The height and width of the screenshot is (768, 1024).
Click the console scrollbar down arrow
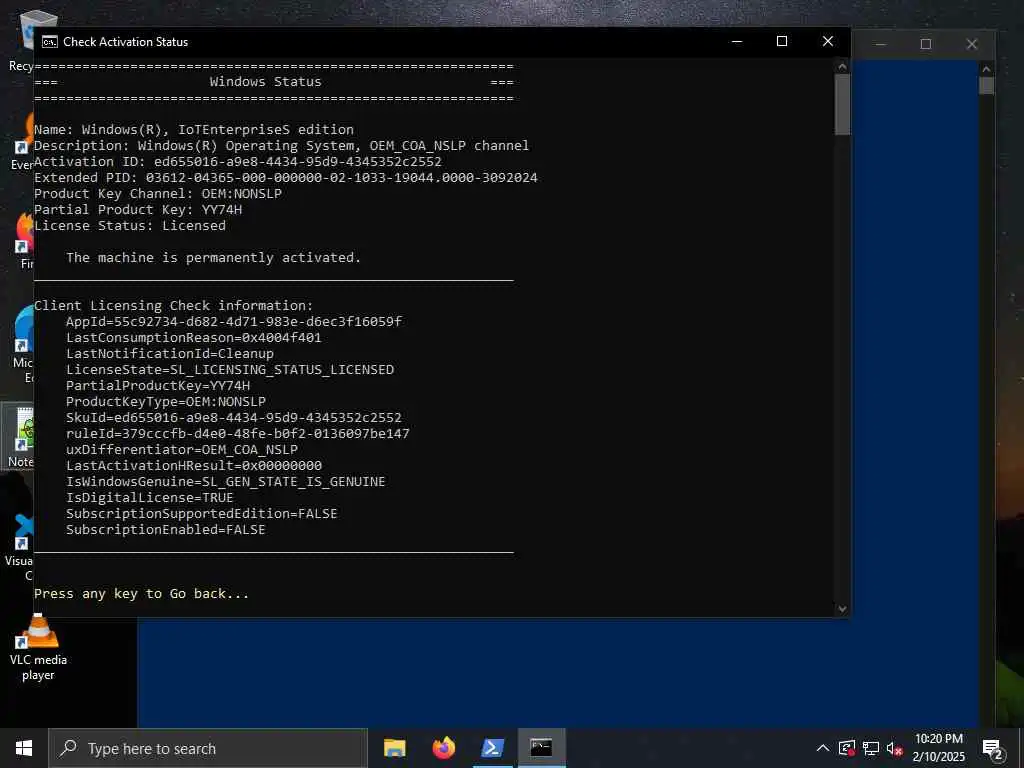click(842, 609)
